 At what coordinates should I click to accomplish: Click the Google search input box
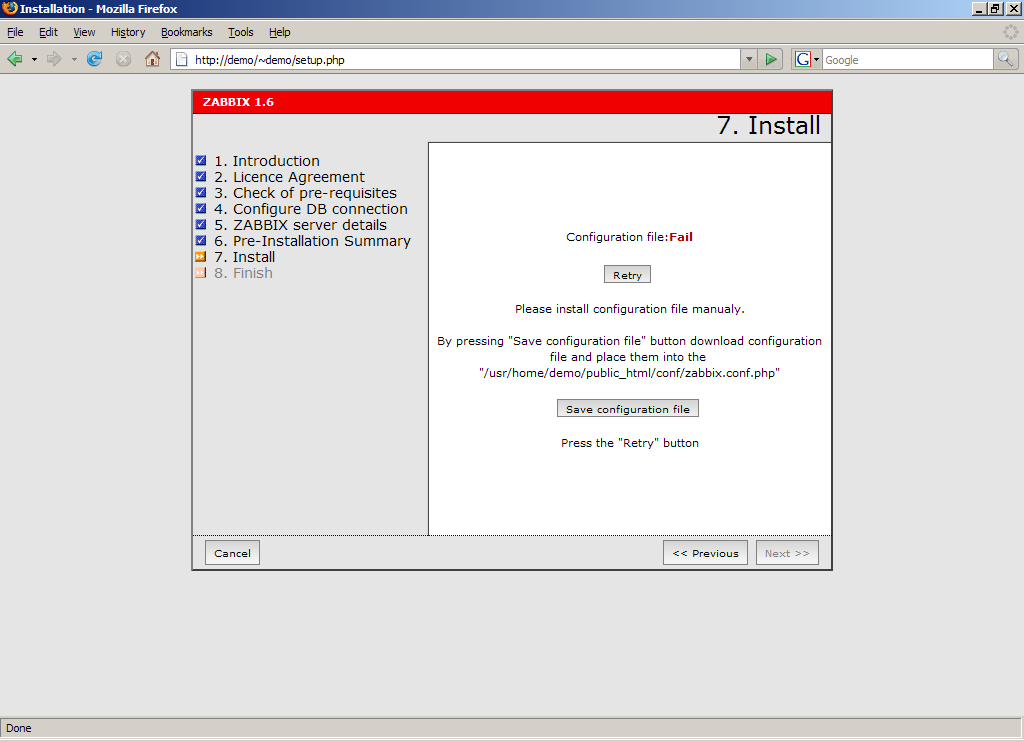(x=907, y=59)
